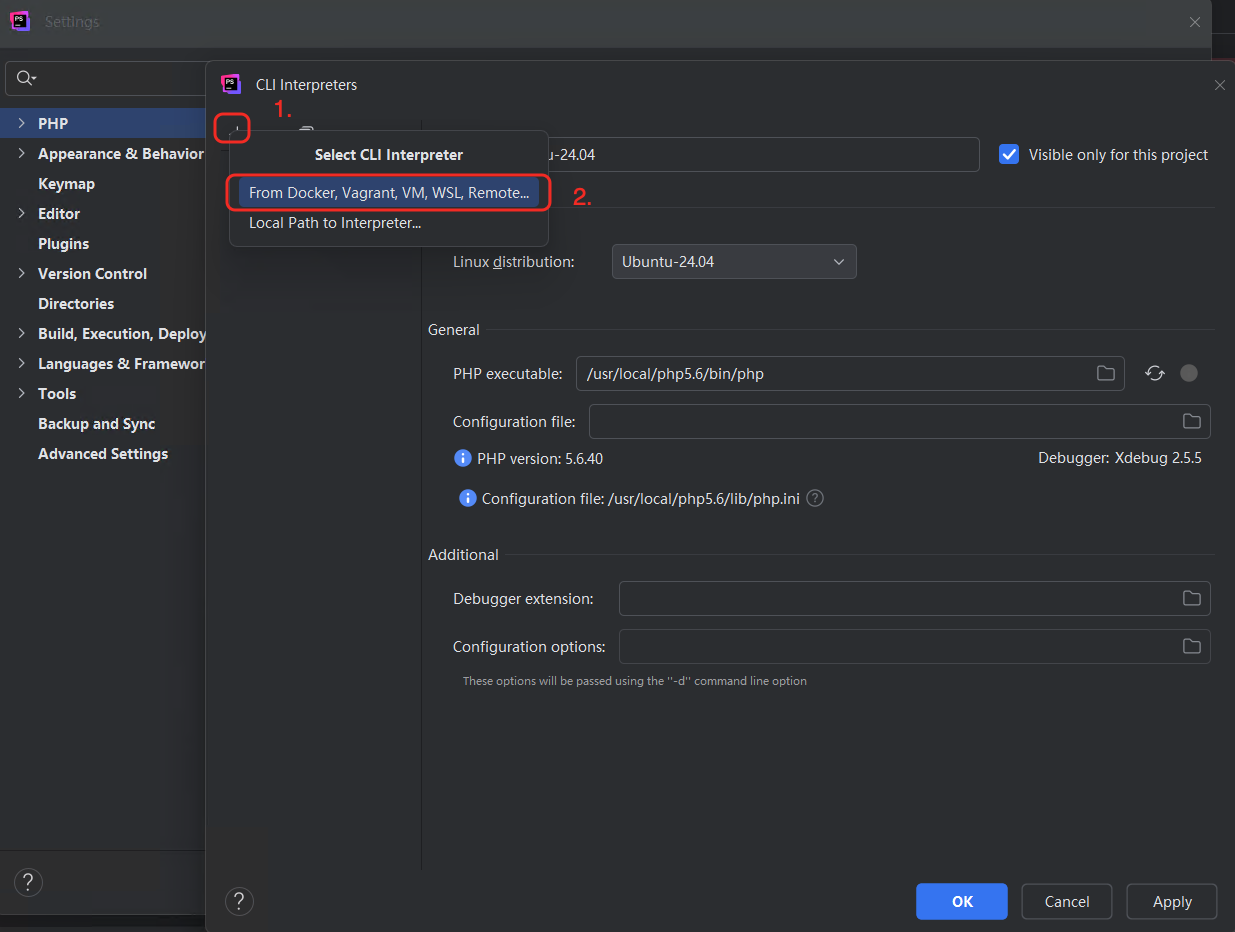Open Configuration options editor folder icon

click(1191, 646)
